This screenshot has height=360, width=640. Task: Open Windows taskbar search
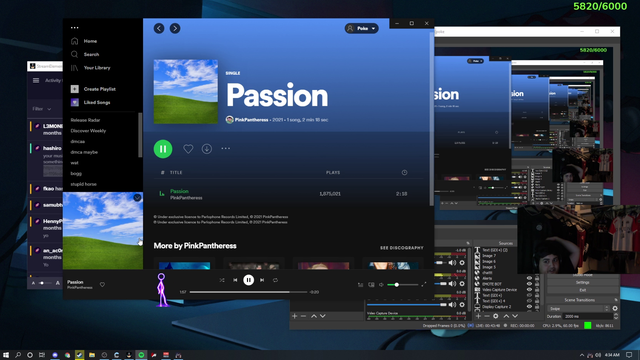tap(18, 355)
